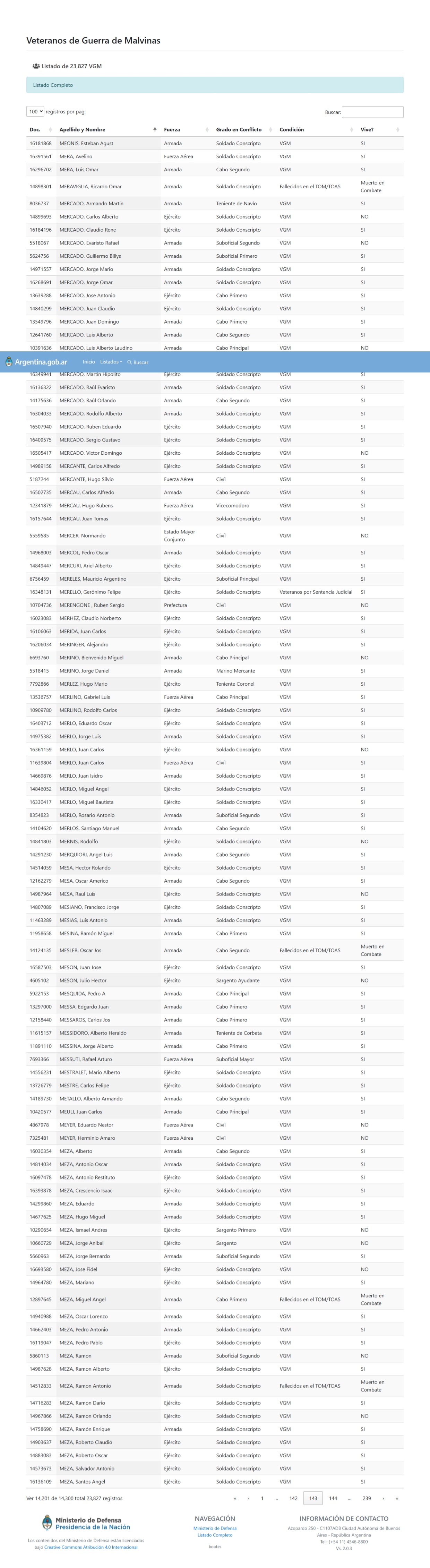430x1568 pixels.
Task: Go to the first page of results
Action: pyautogui.click(x=235, y=1498)
